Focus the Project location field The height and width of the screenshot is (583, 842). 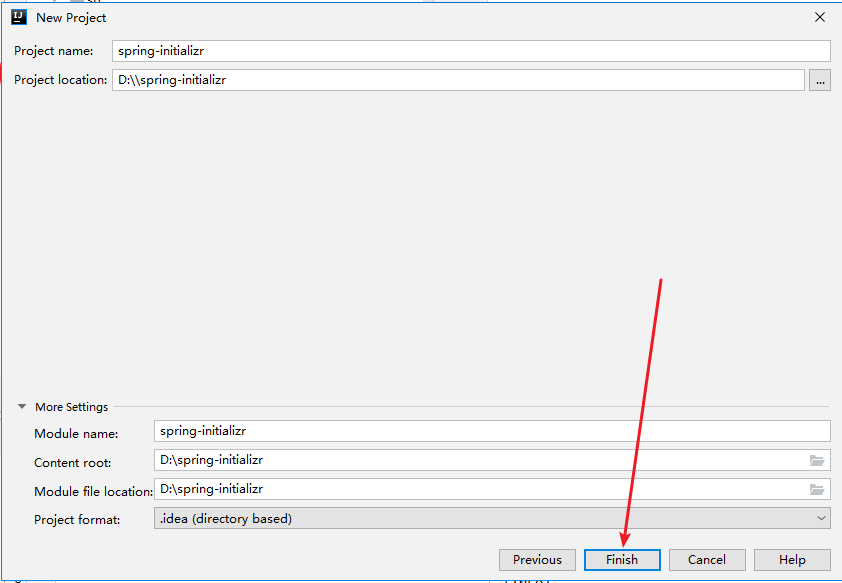pos(458,80)
